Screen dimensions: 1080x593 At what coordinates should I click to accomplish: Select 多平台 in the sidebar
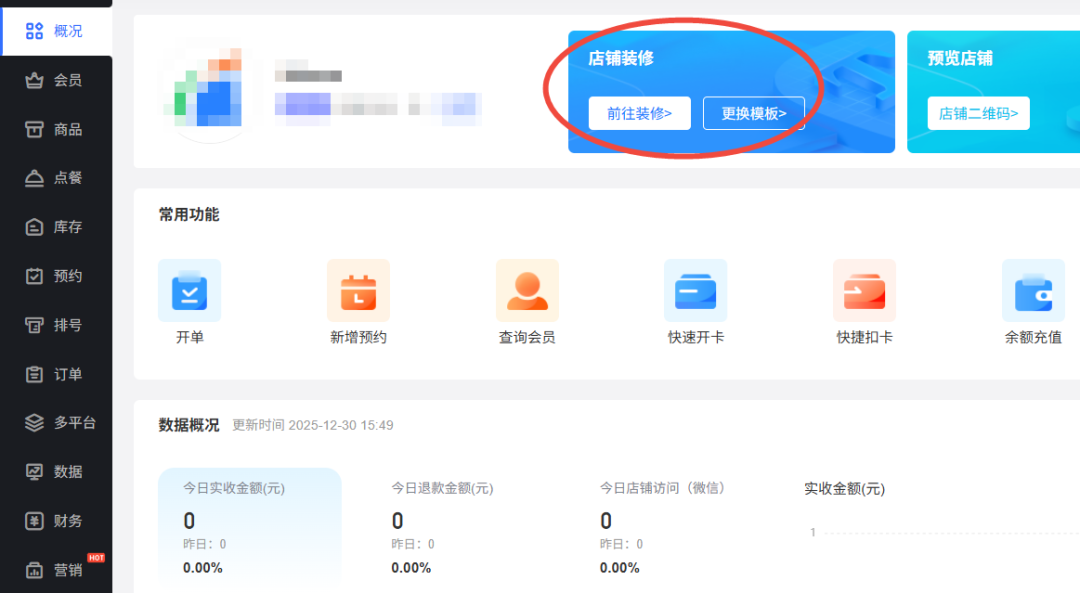[60, 423]
